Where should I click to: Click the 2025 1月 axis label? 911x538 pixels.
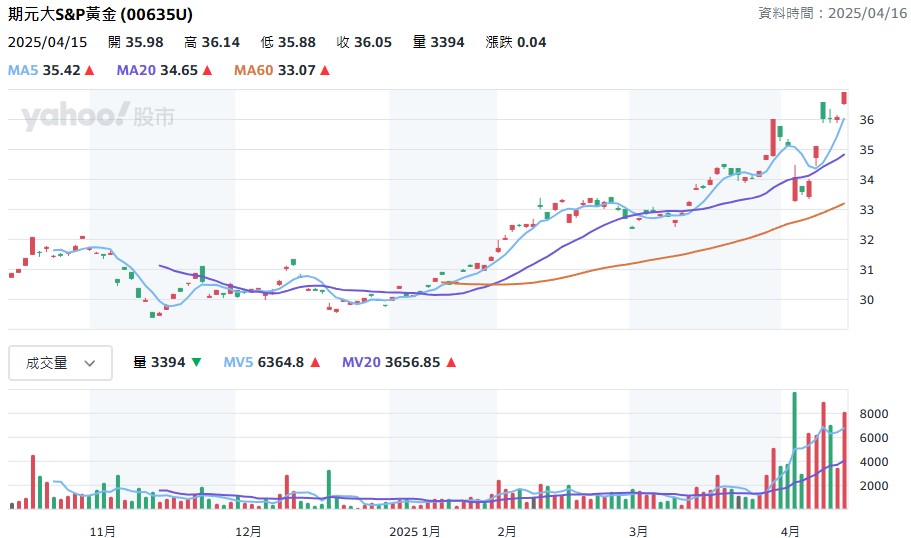pyautogui.click(x=415, y=532)
